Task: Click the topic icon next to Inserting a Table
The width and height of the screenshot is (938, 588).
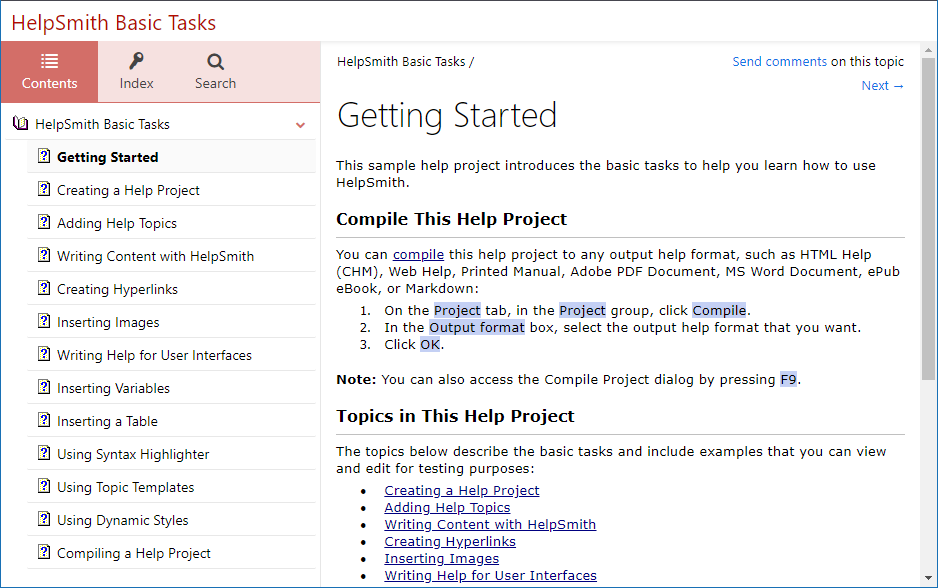Action: coord(44,420)
